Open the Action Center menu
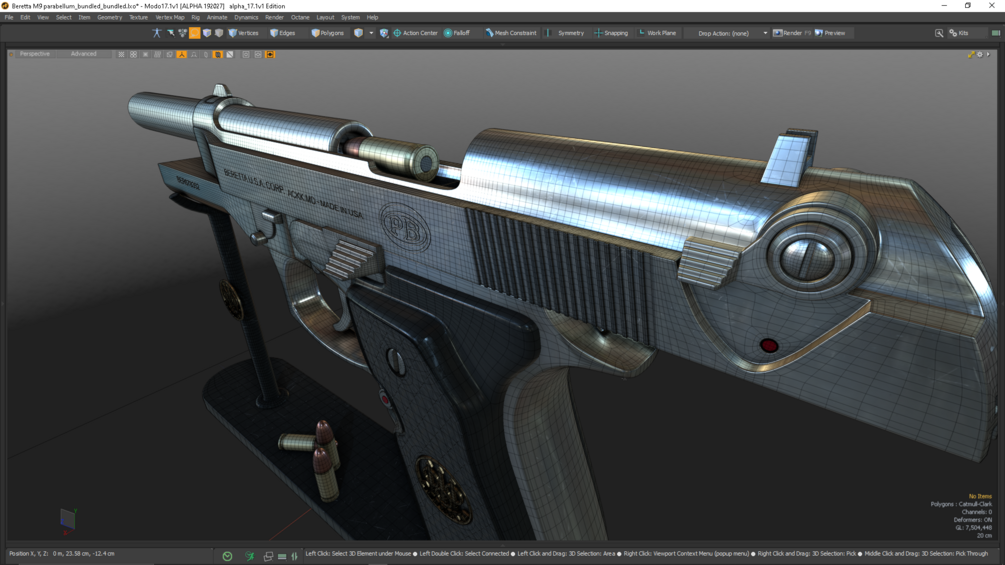1005x565 pixels. (x=415, y=33)
